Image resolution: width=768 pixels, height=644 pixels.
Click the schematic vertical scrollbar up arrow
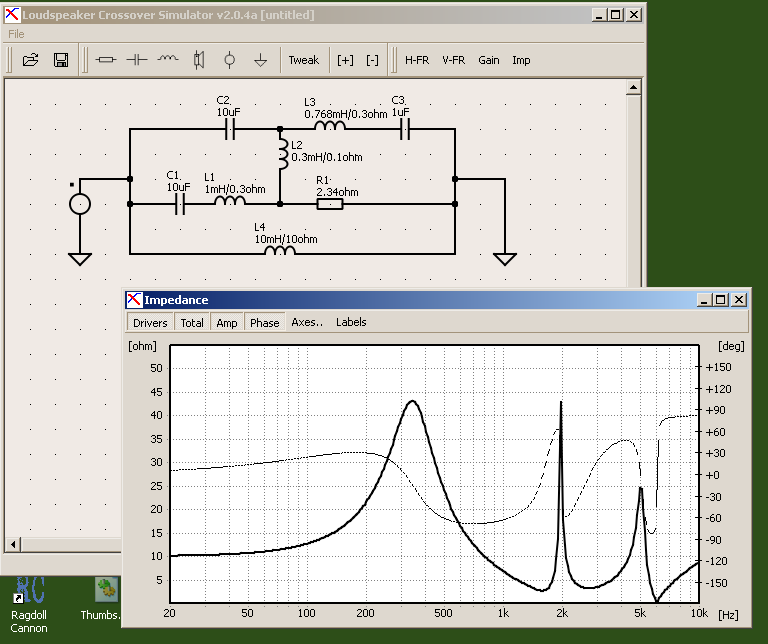(633, 88)
